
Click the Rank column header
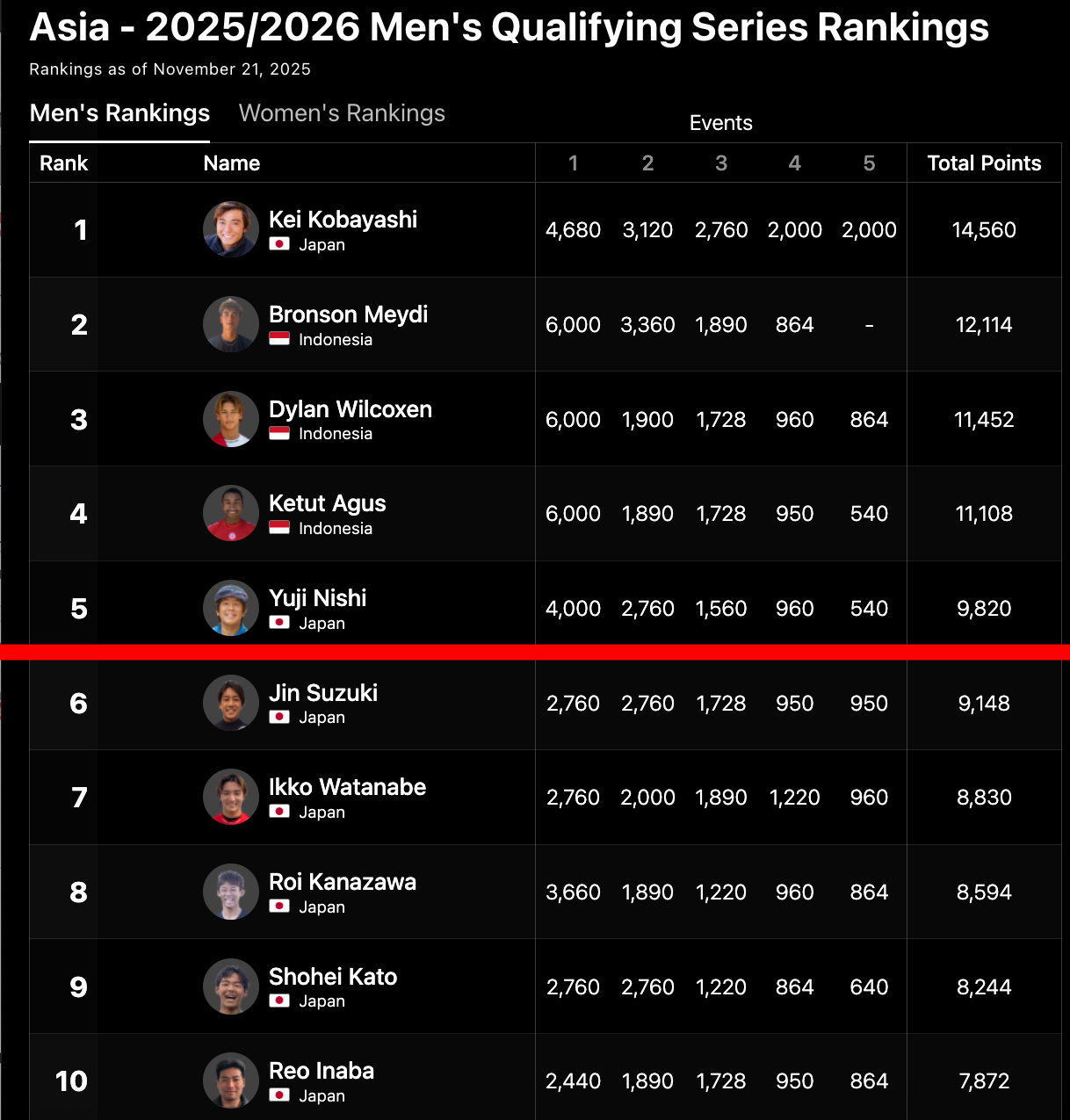click(x=64, y=163)
